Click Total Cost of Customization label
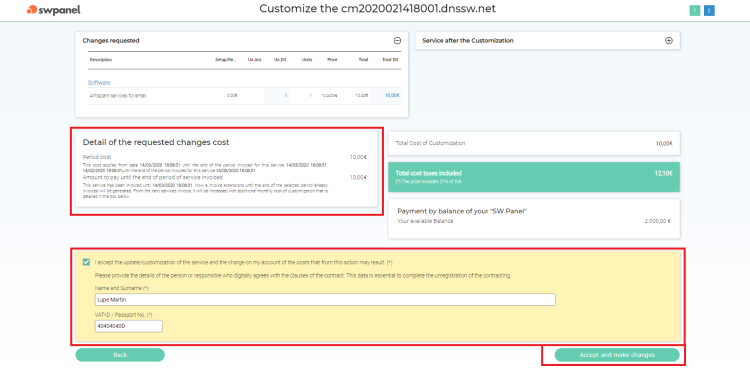 pos(430,143)
